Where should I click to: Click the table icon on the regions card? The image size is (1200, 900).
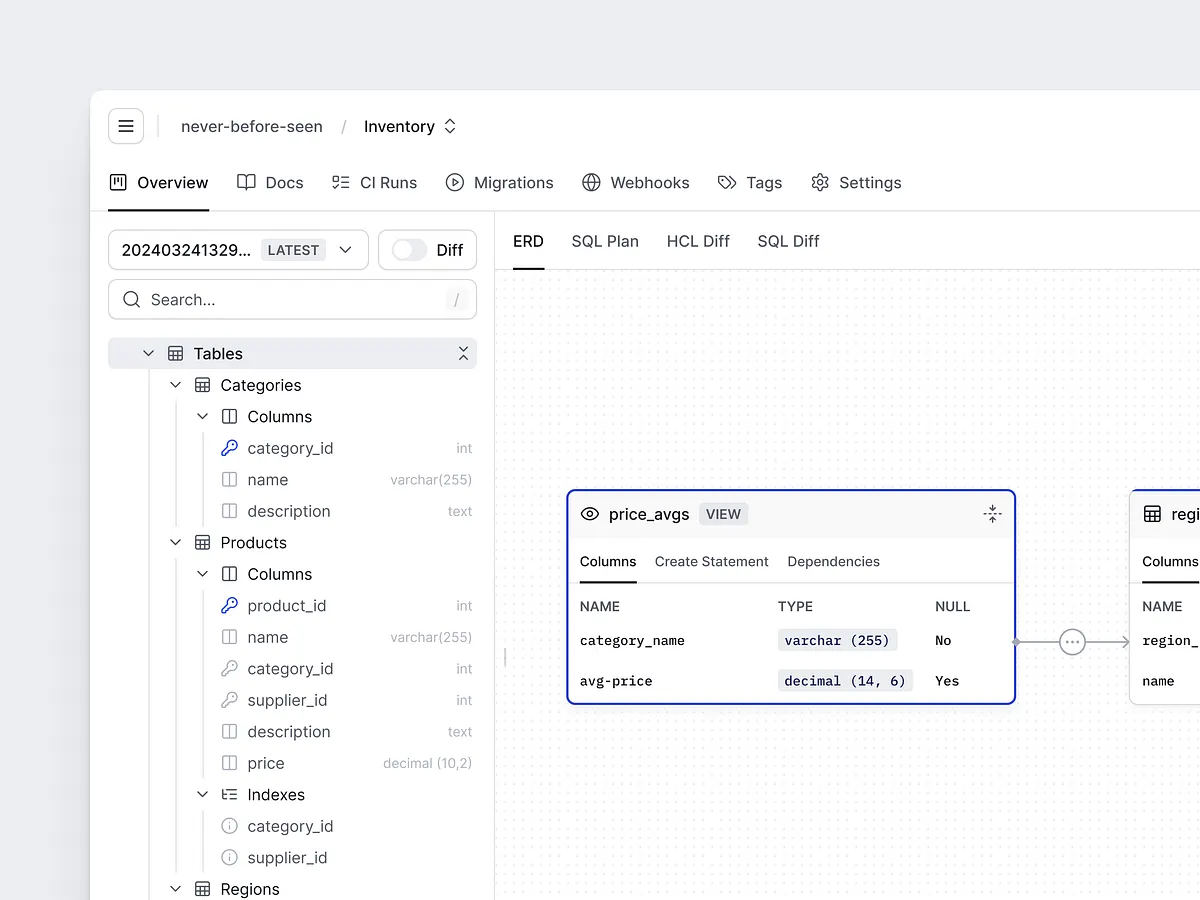(x=1152, y=514)
